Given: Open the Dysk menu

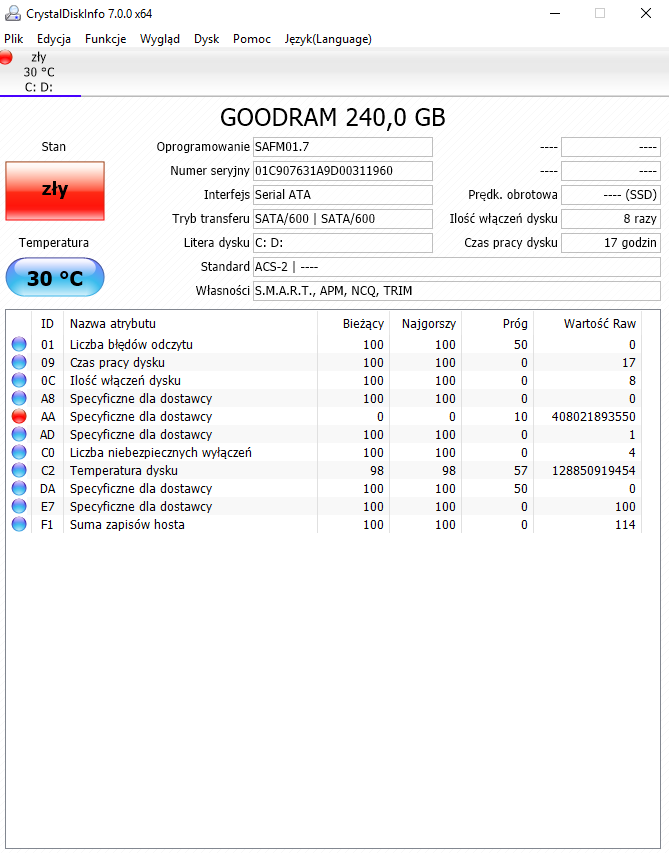Looking at the screenshot, I should tap(207, 39).
